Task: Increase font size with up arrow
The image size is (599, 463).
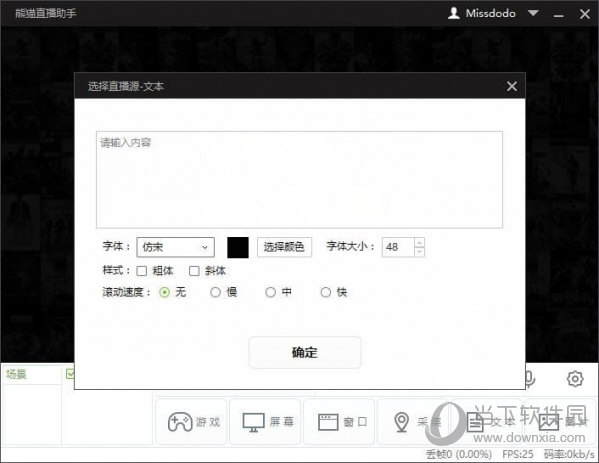Action: tap(419, 243)
